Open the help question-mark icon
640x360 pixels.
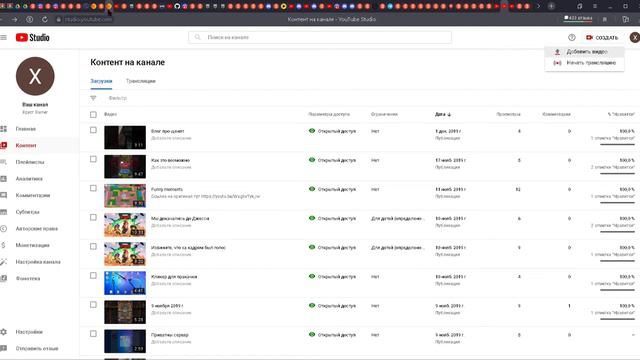tap(571, 38)
